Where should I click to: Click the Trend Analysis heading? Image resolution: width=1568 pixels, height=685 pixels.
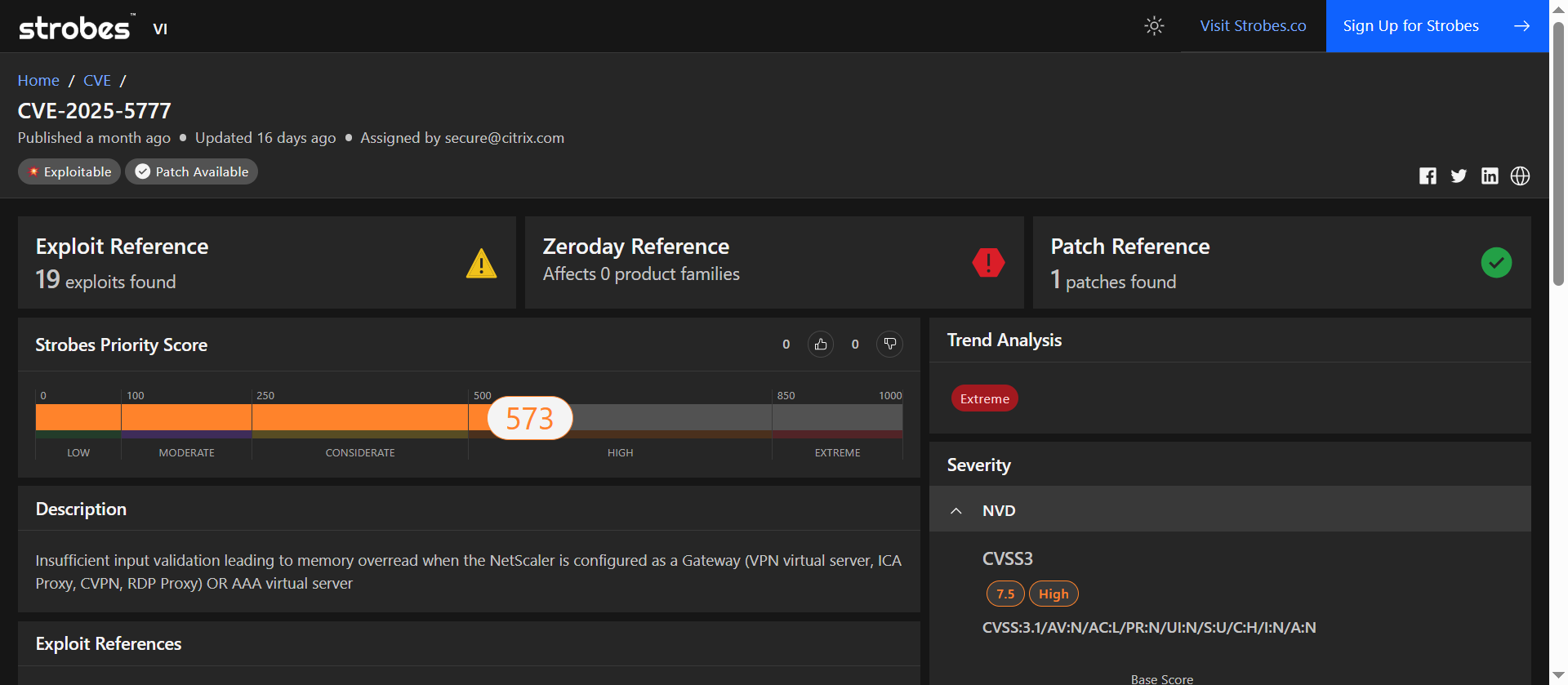click(x=1004, y=340)
